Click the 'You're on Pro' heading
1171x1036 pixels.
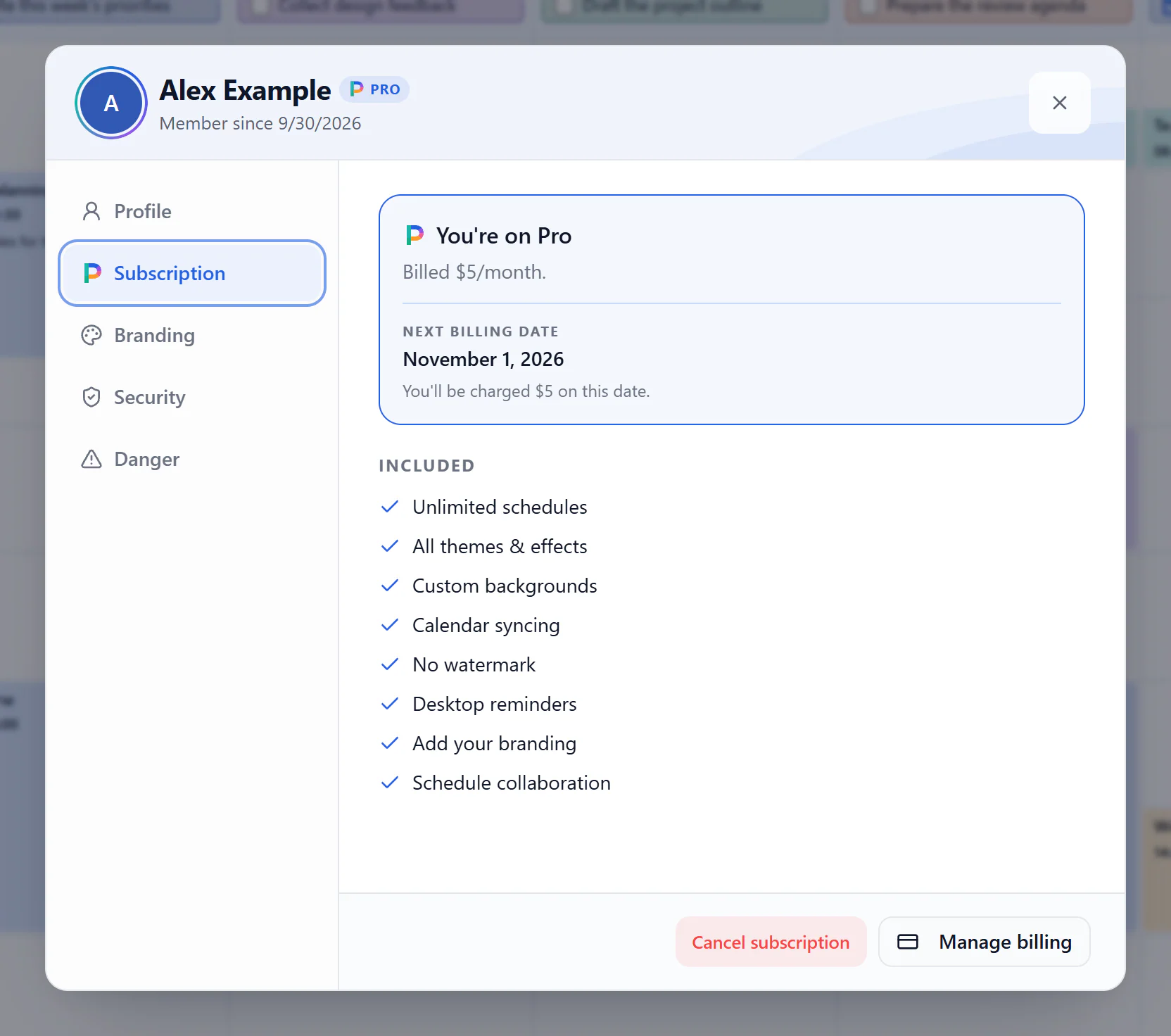tap(504, 236)
